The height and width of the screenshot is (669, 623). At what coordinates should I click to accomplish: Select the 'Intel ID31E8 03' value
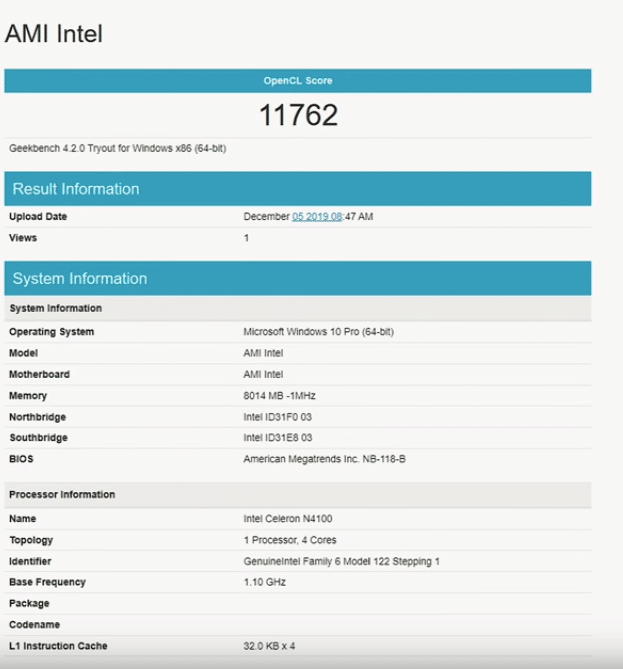click(x=278, y=438)
